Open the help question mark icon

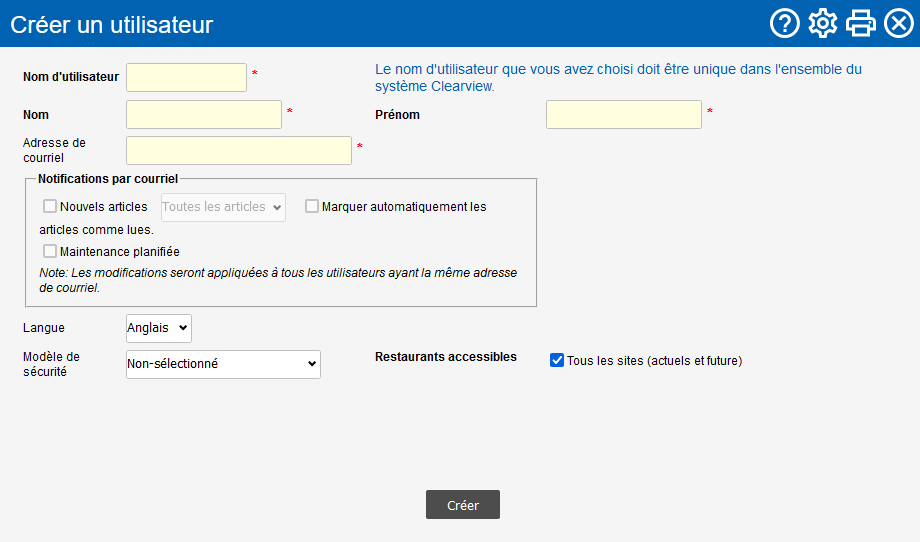pos(784,24)
